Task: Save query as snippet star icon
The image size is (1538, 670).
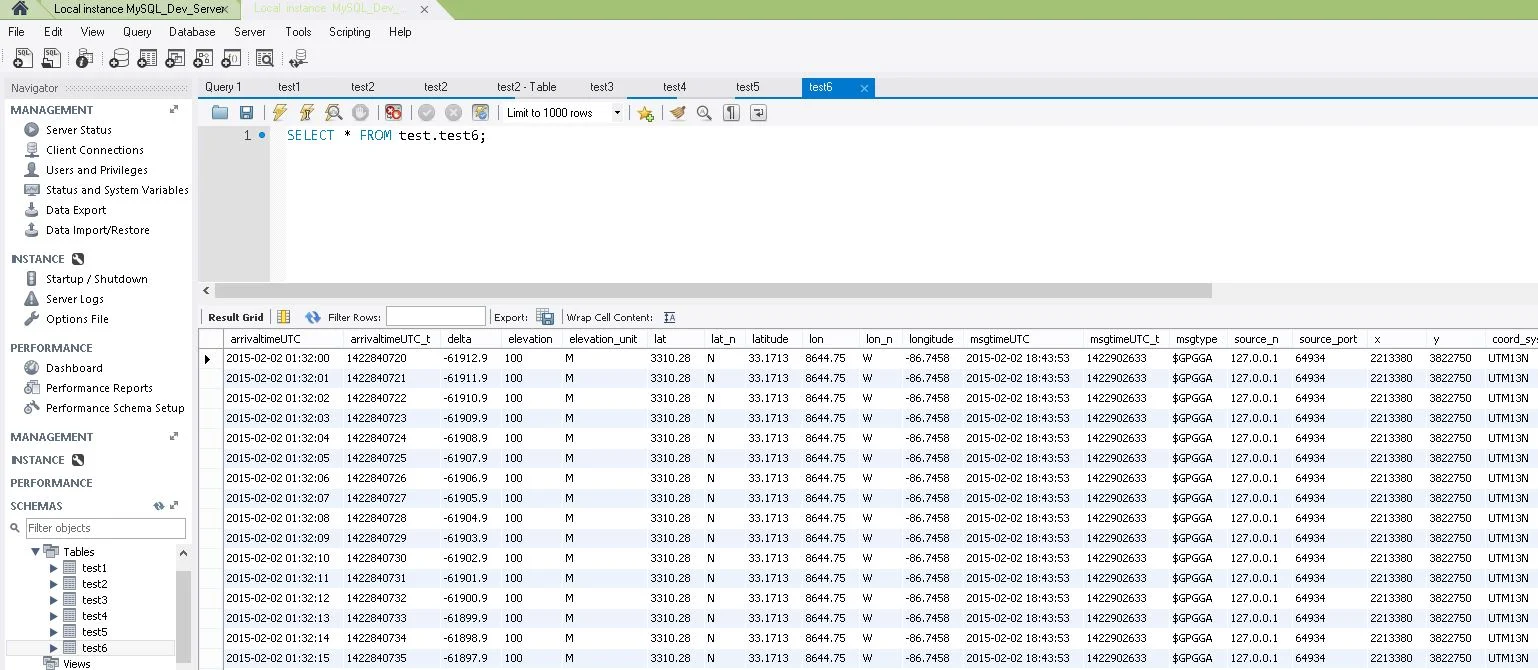Action: coord(646,113)
